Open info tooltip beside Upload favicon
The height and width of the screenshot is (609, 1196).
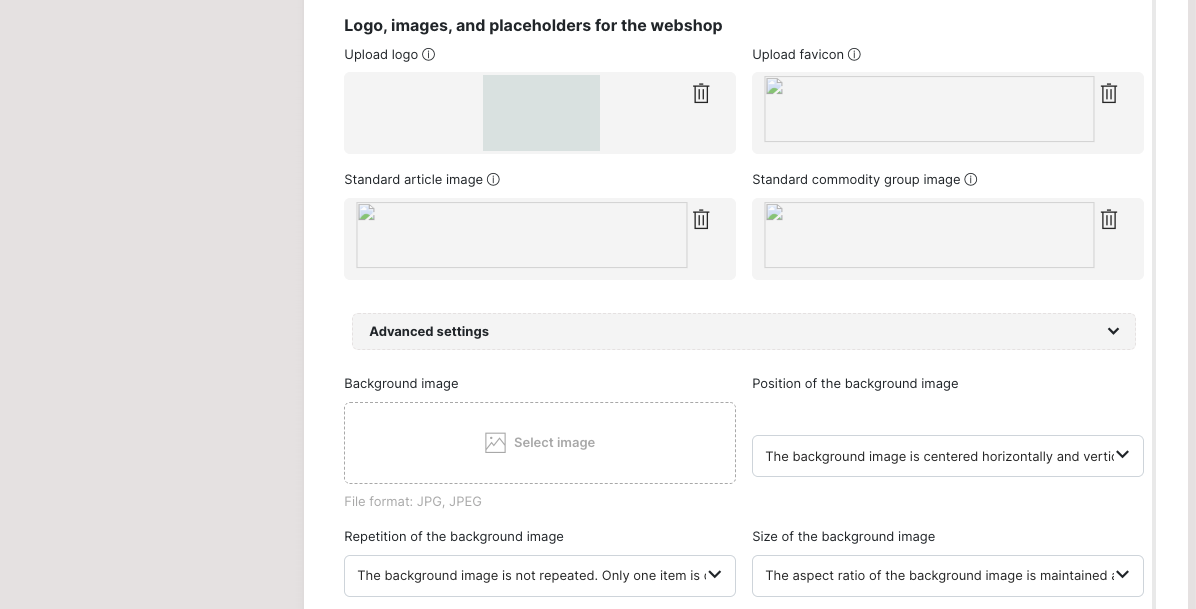(854, 55)
